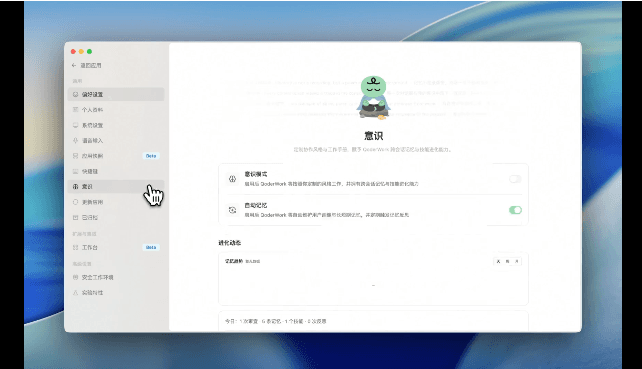The height and width of the screenshot is (369, 642).
Task: Select the keyboard icon for 快捷键
Action: coord(75,171)
